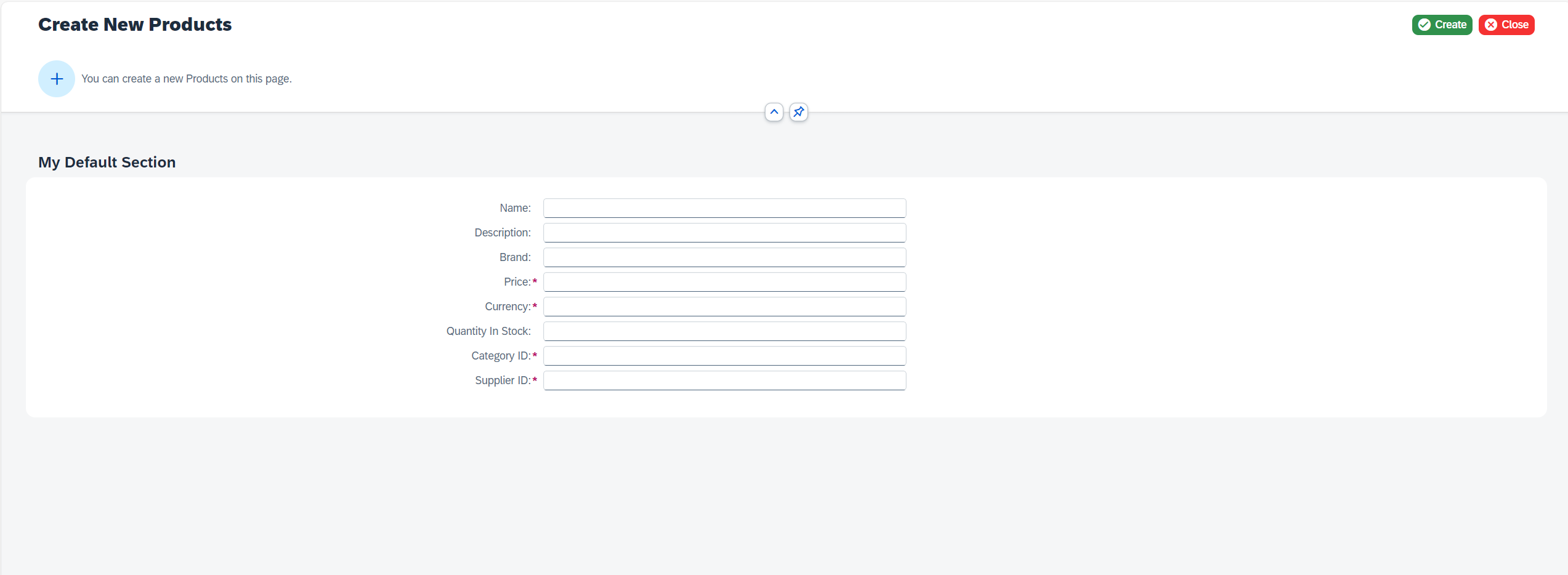Screen dimensions: 1568x575
Task: Collapse the page header with the up chevron
Action: (774, 112)
